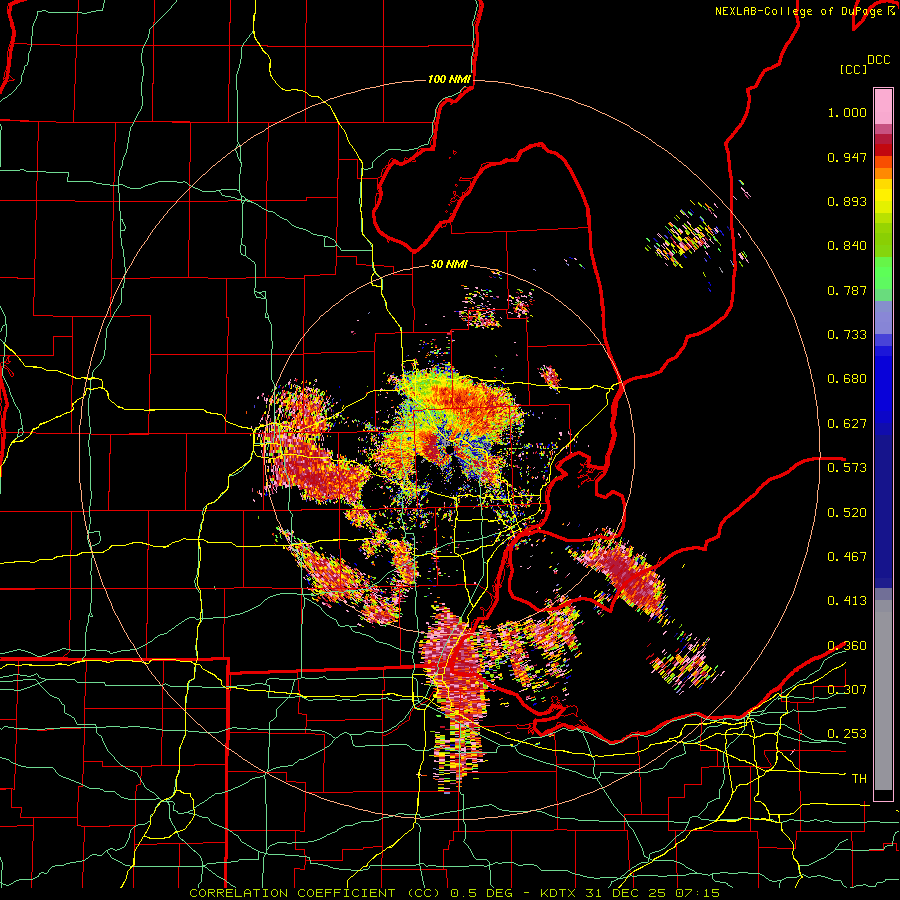Pick the lavender swatch near 0.733
The height and width of the screenshot is (900, 900).
point(883,319)
